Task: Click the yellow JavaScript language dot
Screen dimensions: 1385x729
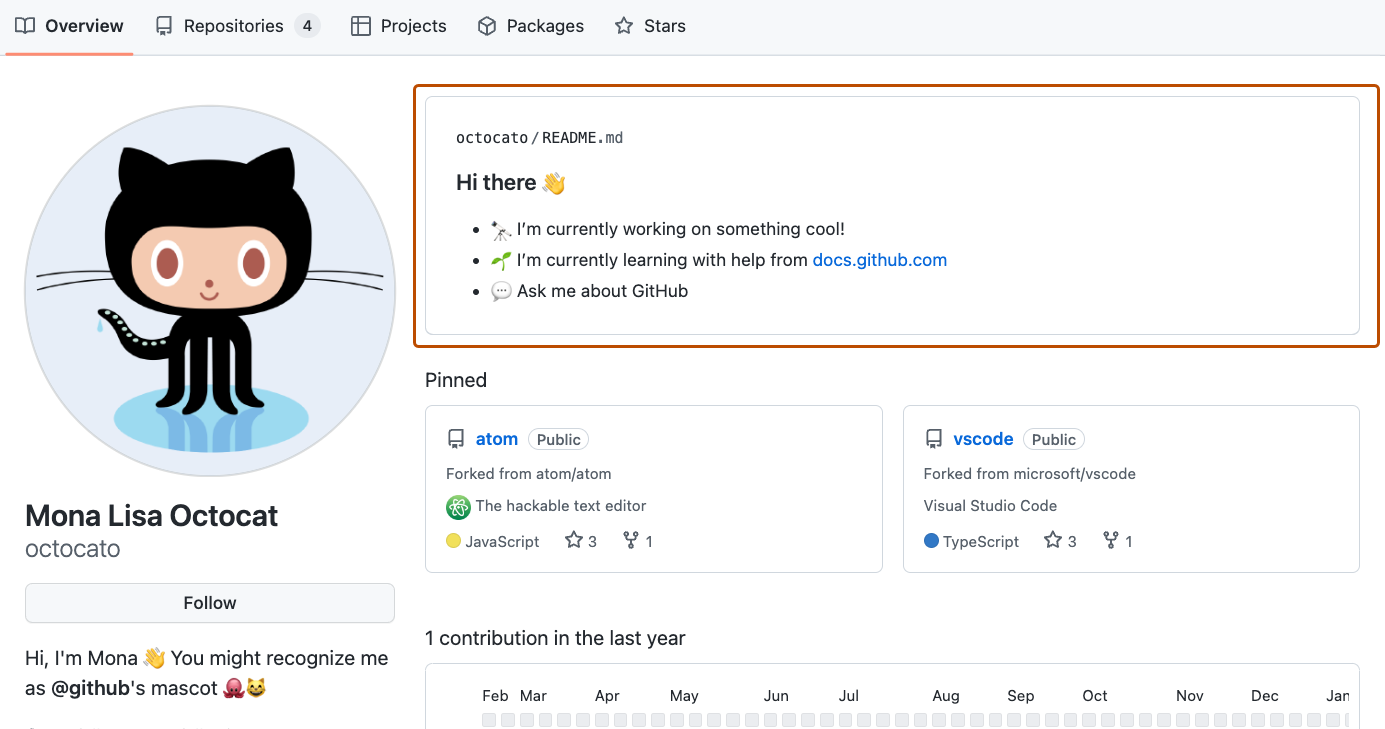Action: [456, 540]
